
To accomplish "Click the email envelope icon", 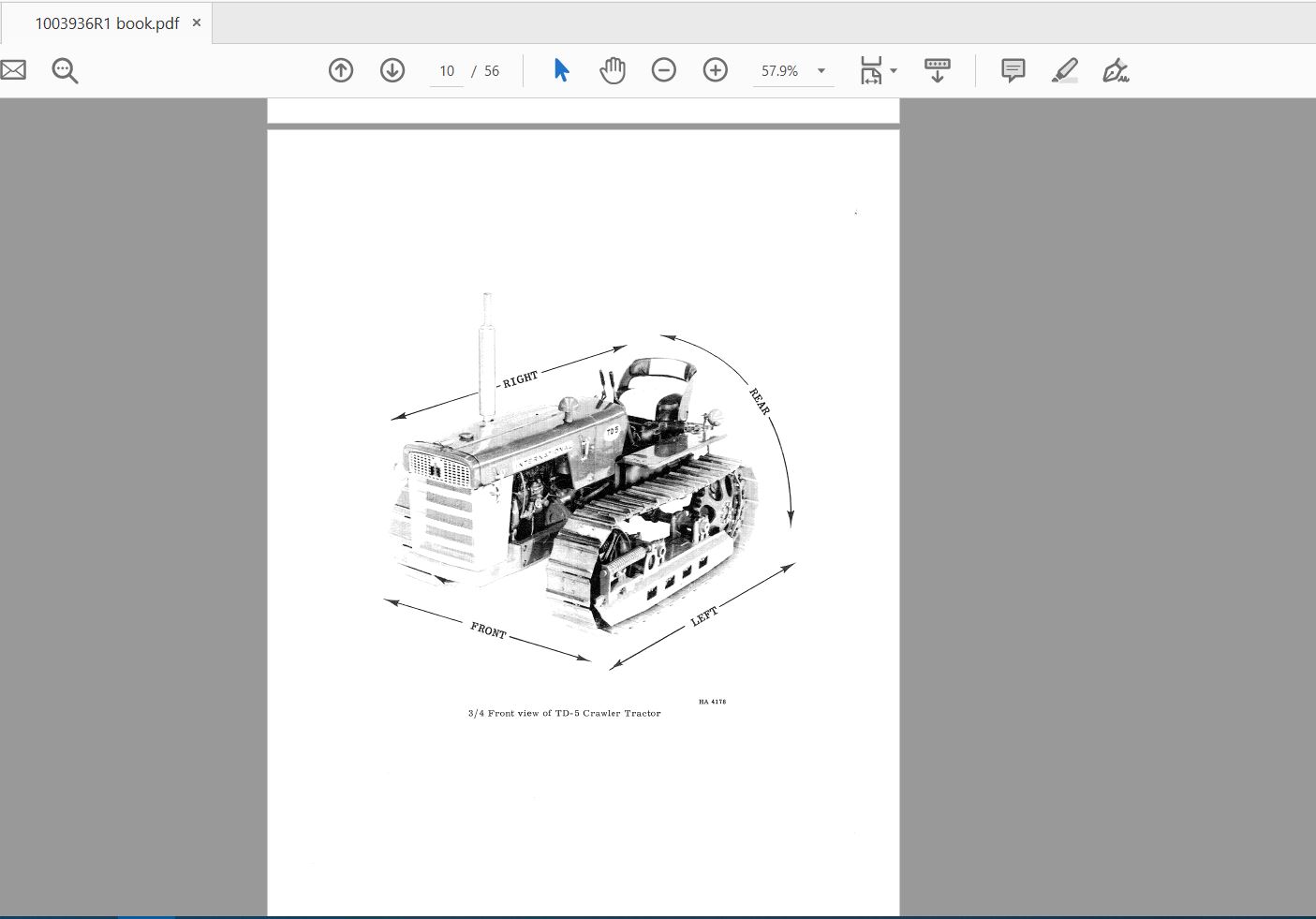I will [x=12, y=70].
